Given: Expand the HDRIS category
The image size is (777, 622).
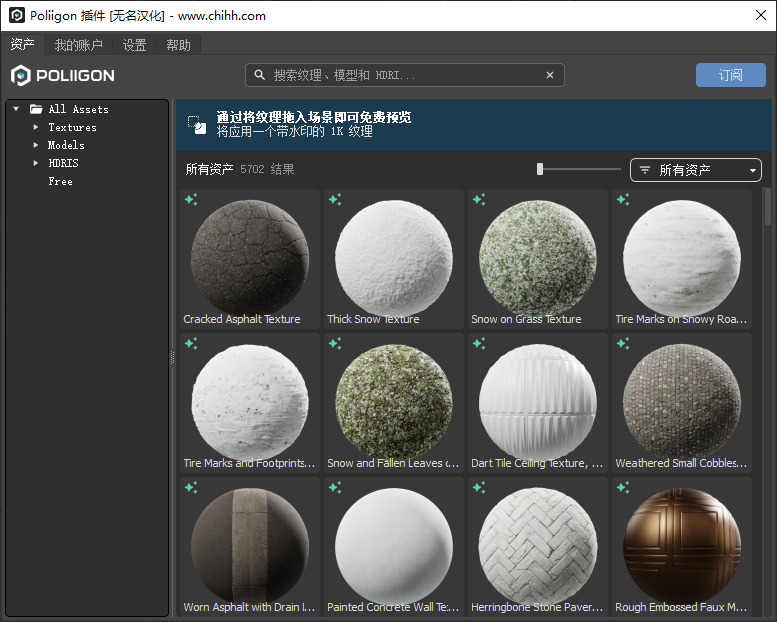Looking at the screenshot, I should pyautogui.click(x=36, y=163).
